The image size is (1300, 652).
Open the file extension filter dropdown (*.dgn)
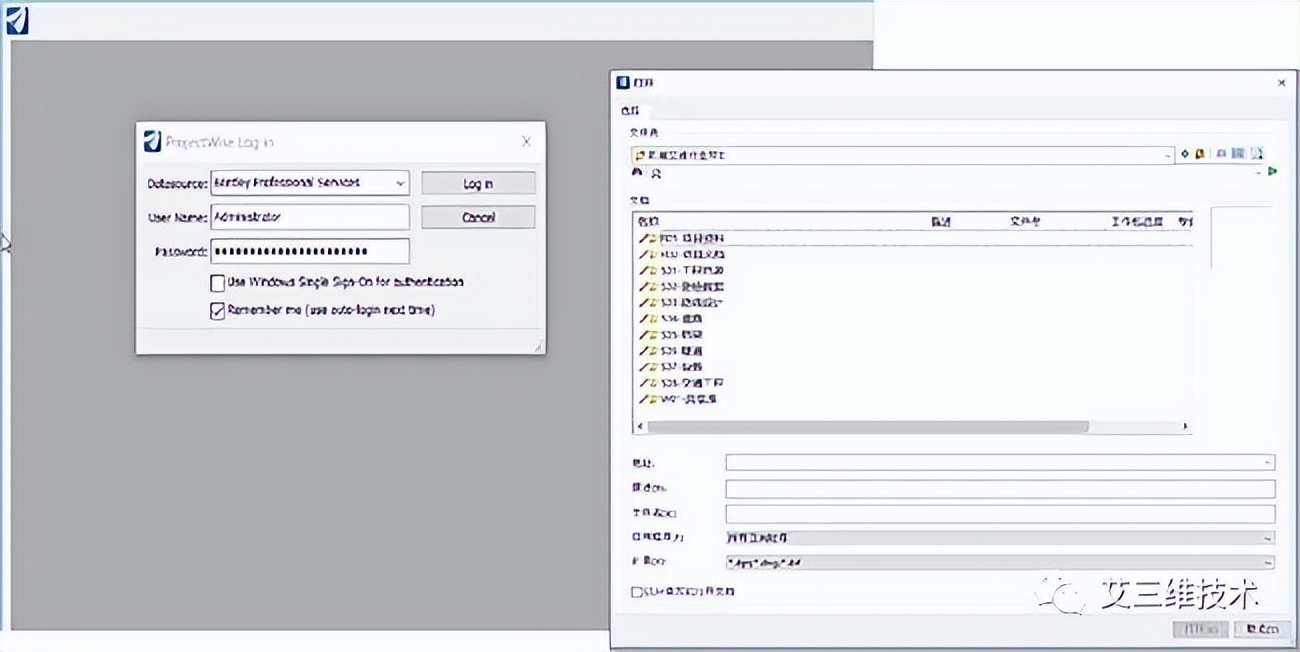pyautogui.click(x=1268, y=562)
